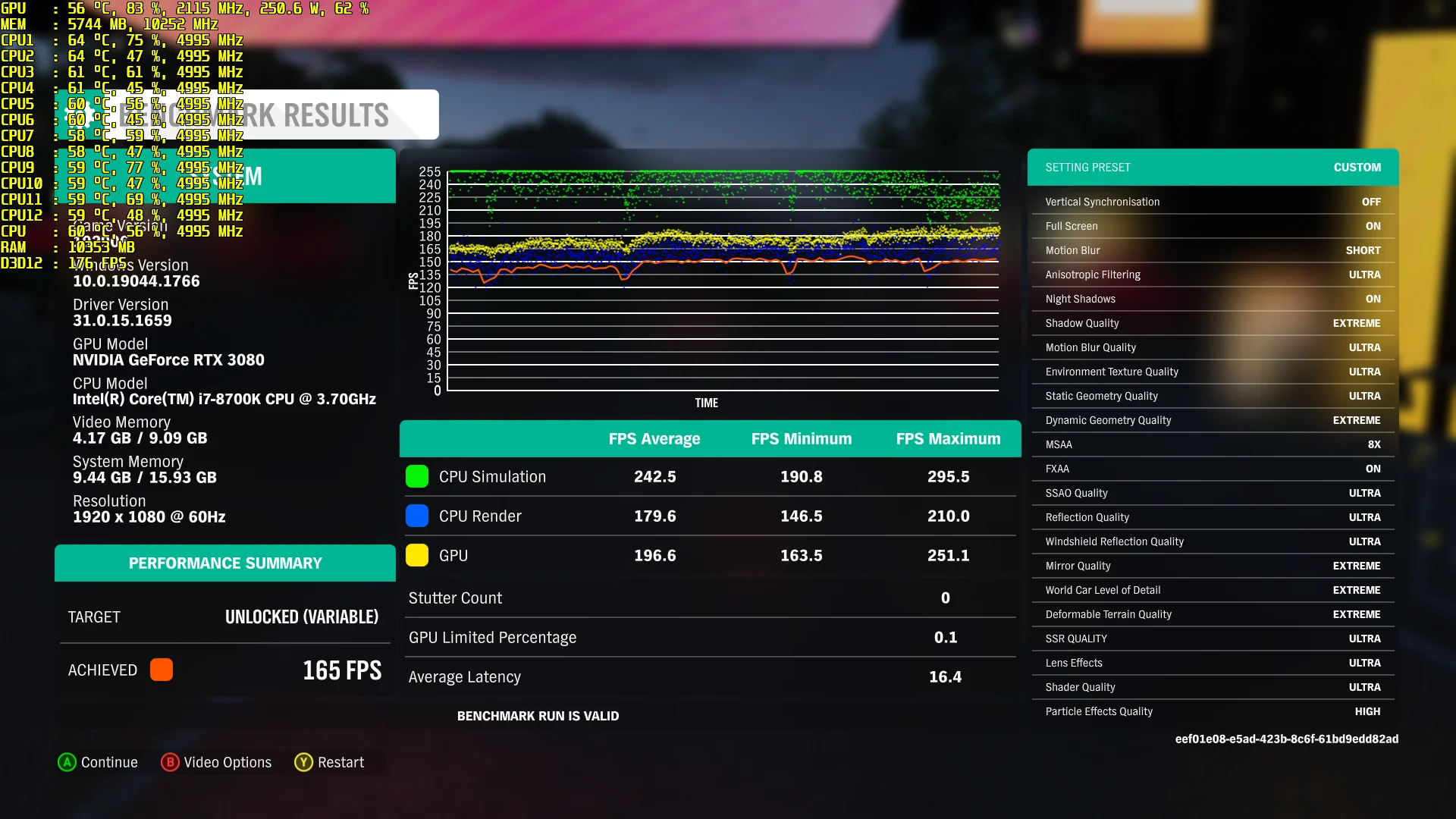
Task: Click the CPU Simulation average 242.5 value
Action: 655,476
